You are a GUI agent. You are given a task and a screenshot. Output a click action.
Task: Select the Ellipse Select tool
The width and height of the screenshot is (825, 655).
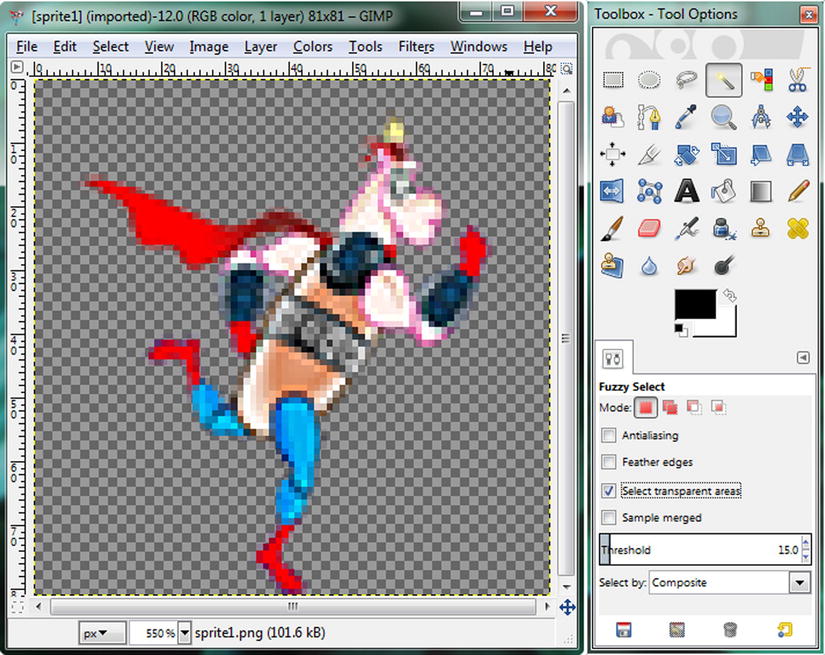[x=649, y=80]
